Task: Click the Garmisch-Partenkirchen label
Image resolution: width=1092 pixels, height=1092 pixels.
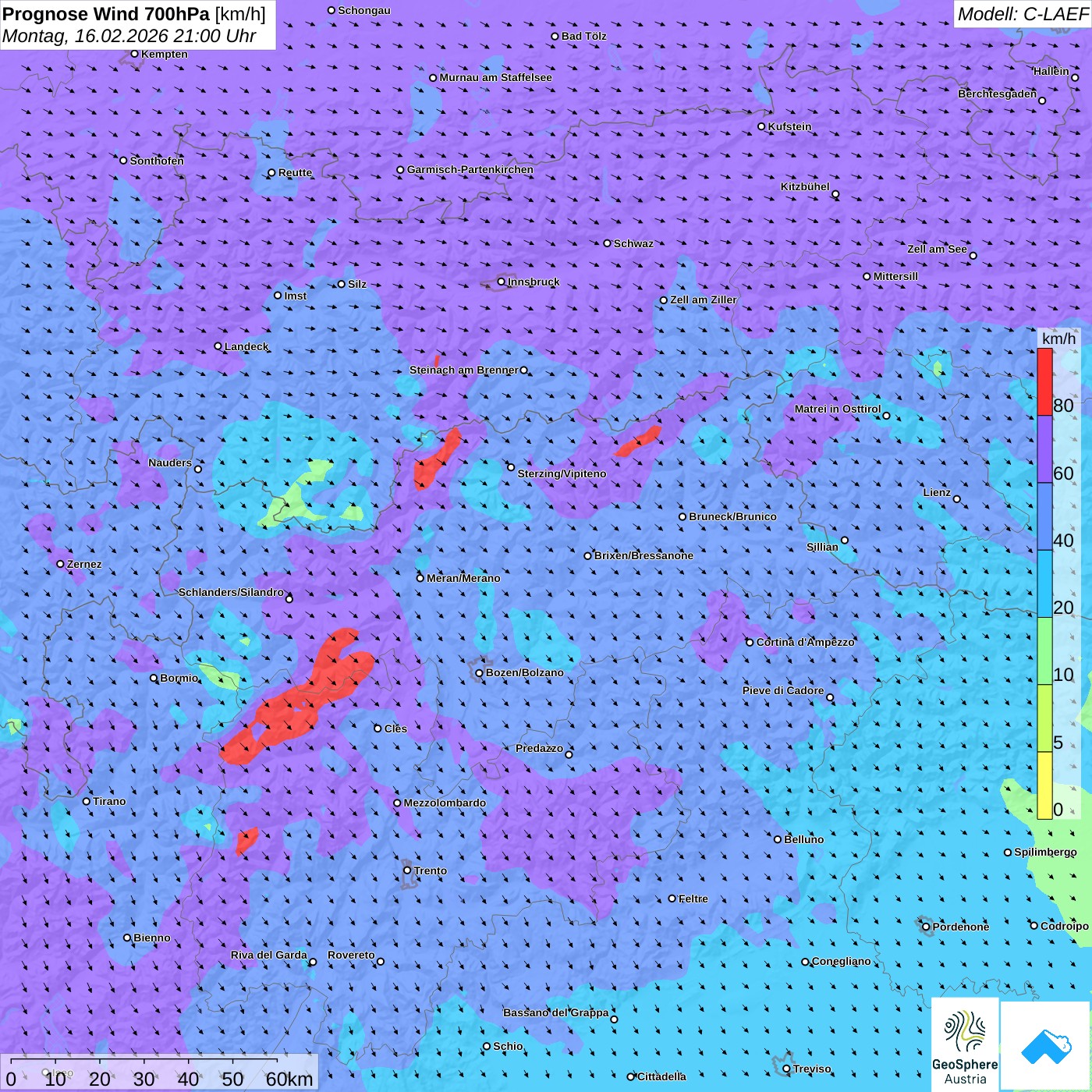Action: (470, 169)
